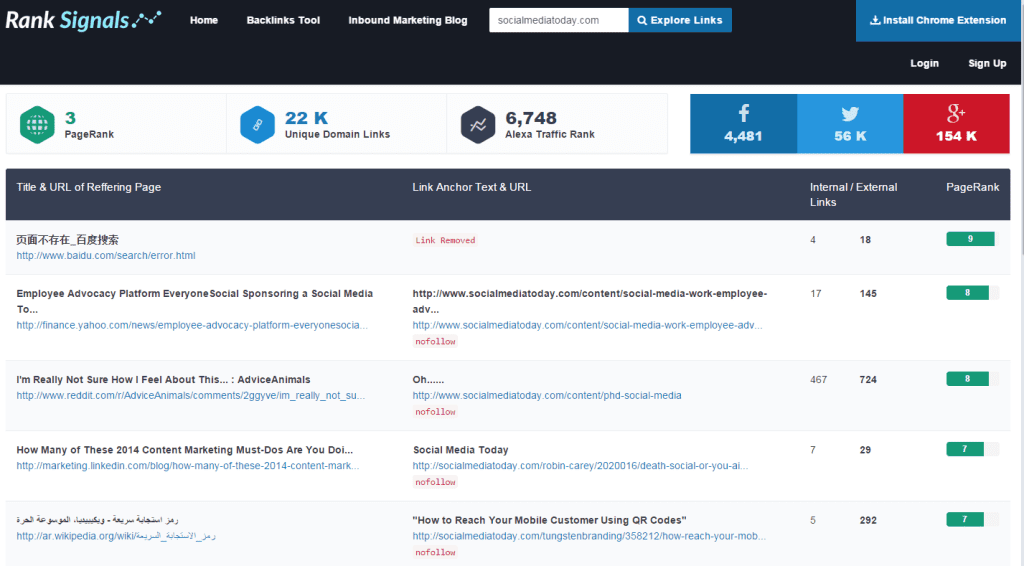The width and height of the screenshot is (1024, 566).
Task: Focus the domain search input field
Action: click(558, 20)
